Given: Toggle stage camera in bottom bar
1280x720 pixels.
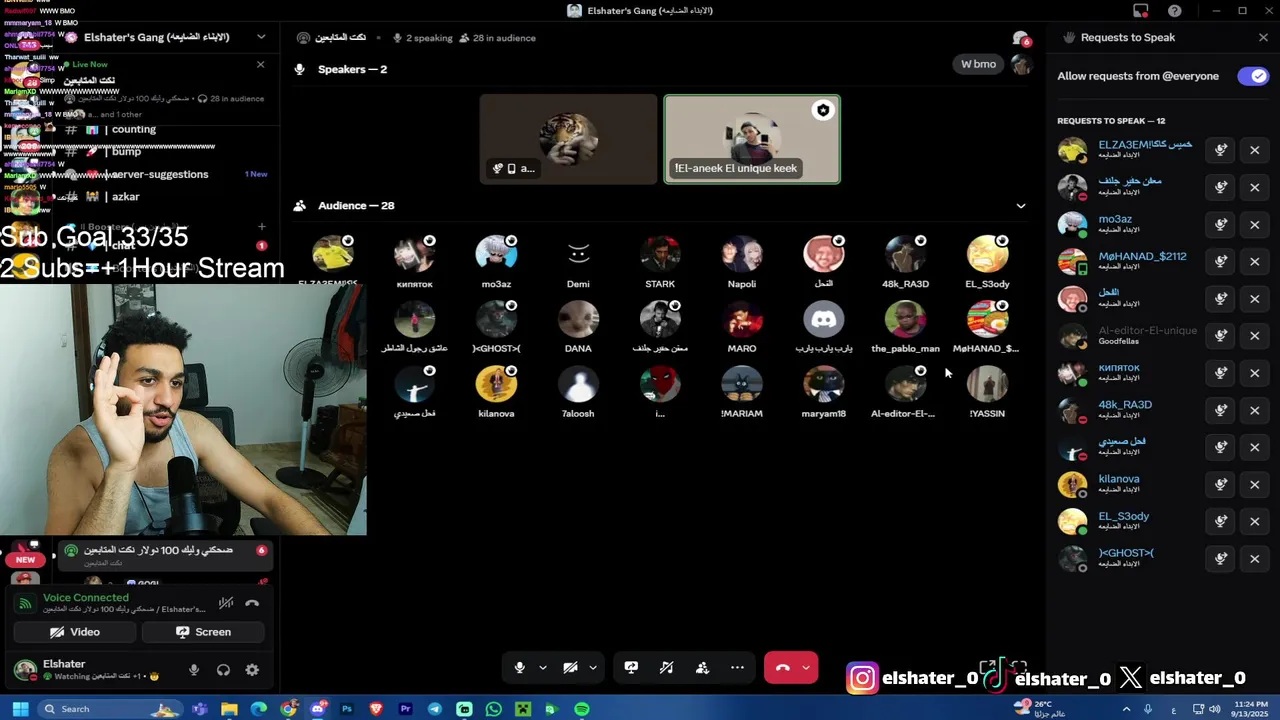Looking at the screenshot, I should click(570, 668).
